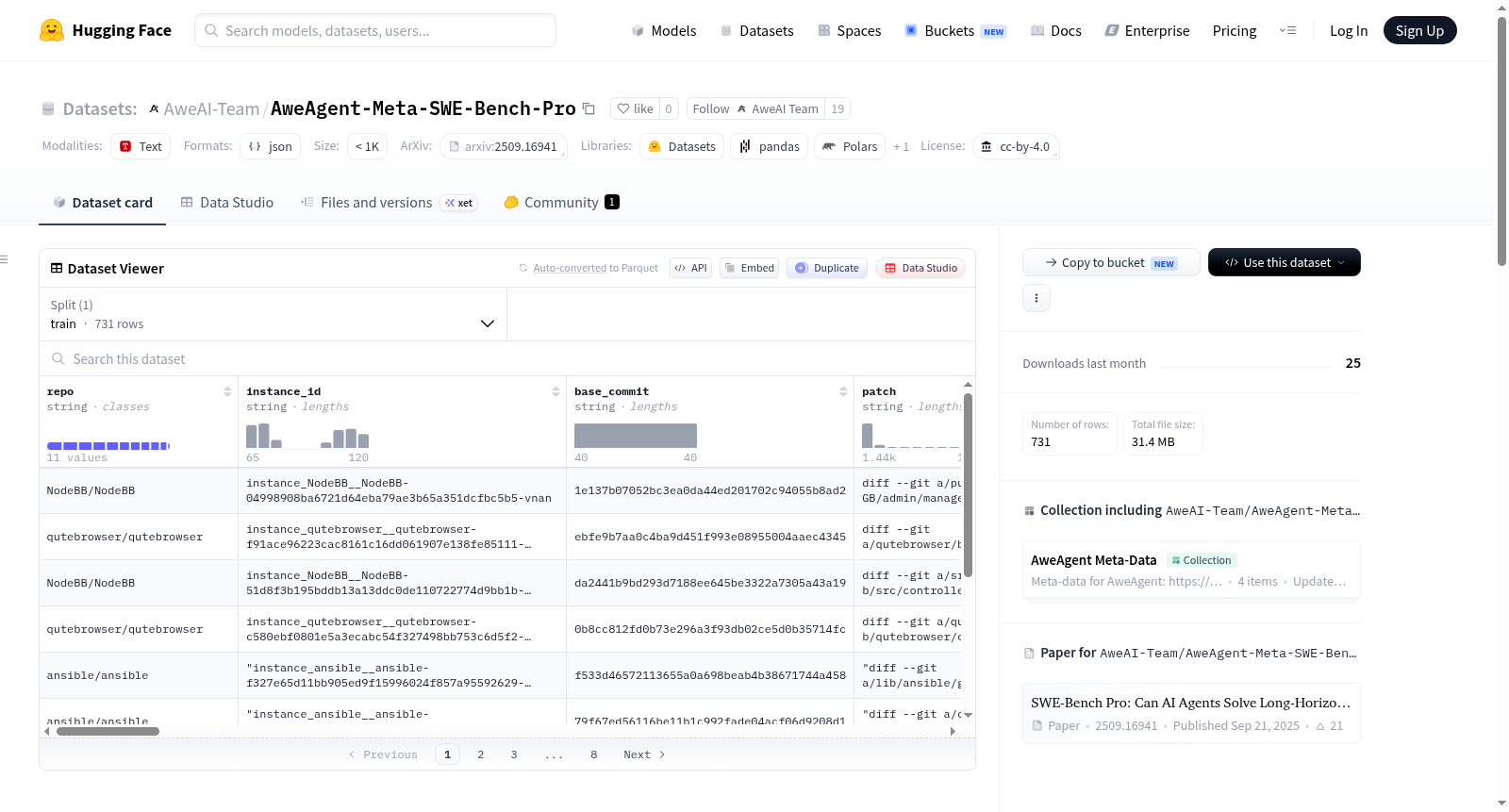Expand the Split train dropdown

click(x=273, y=314)
